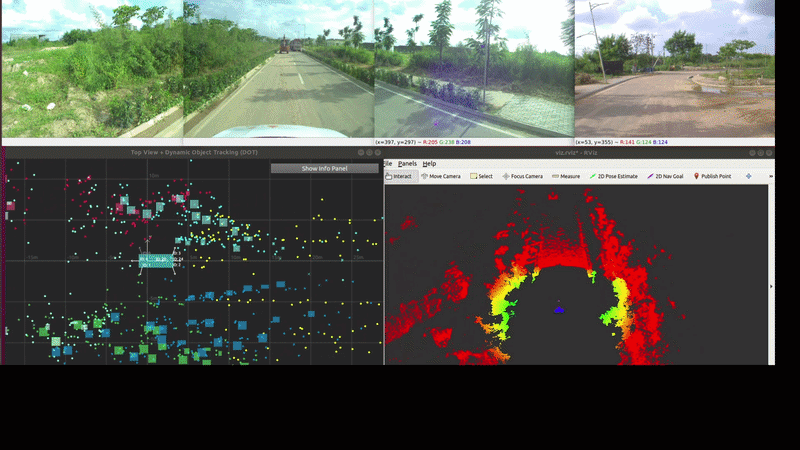Select the Move Camera tool
This screenshot has width=800, height=450.
(441, 176)
